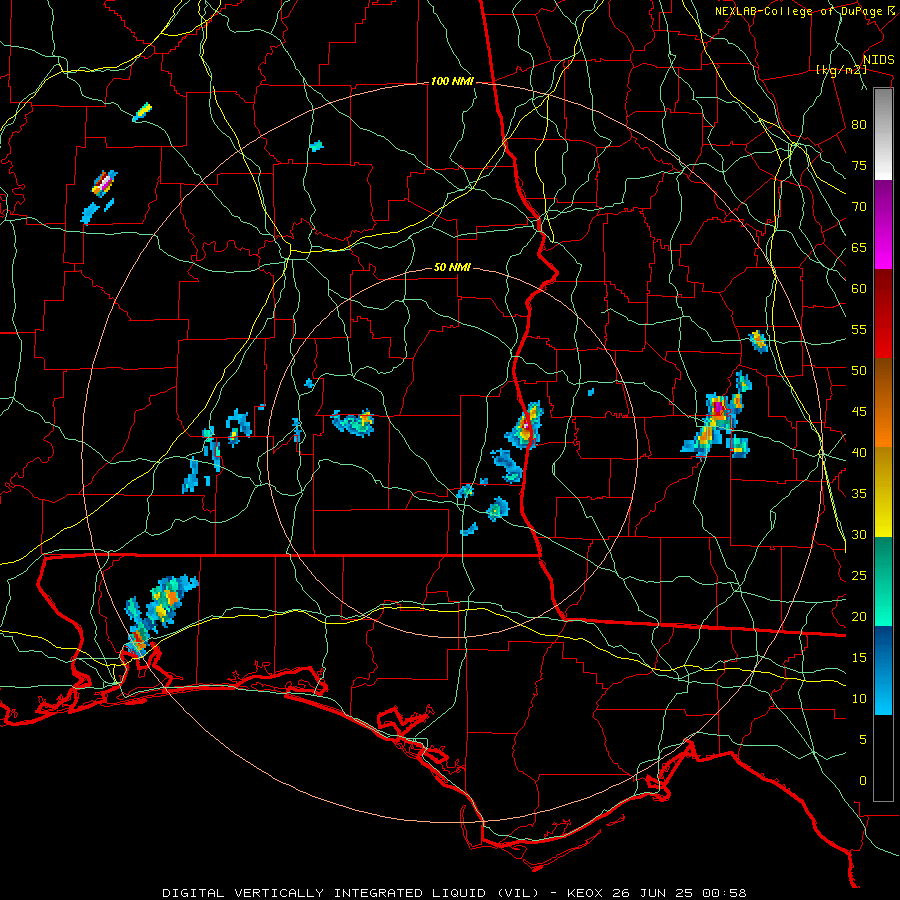Viewport: 900px width, 900px height.
Task: Pick the white-gray top segment of the color bar
Action: click(x=883, y=134)
